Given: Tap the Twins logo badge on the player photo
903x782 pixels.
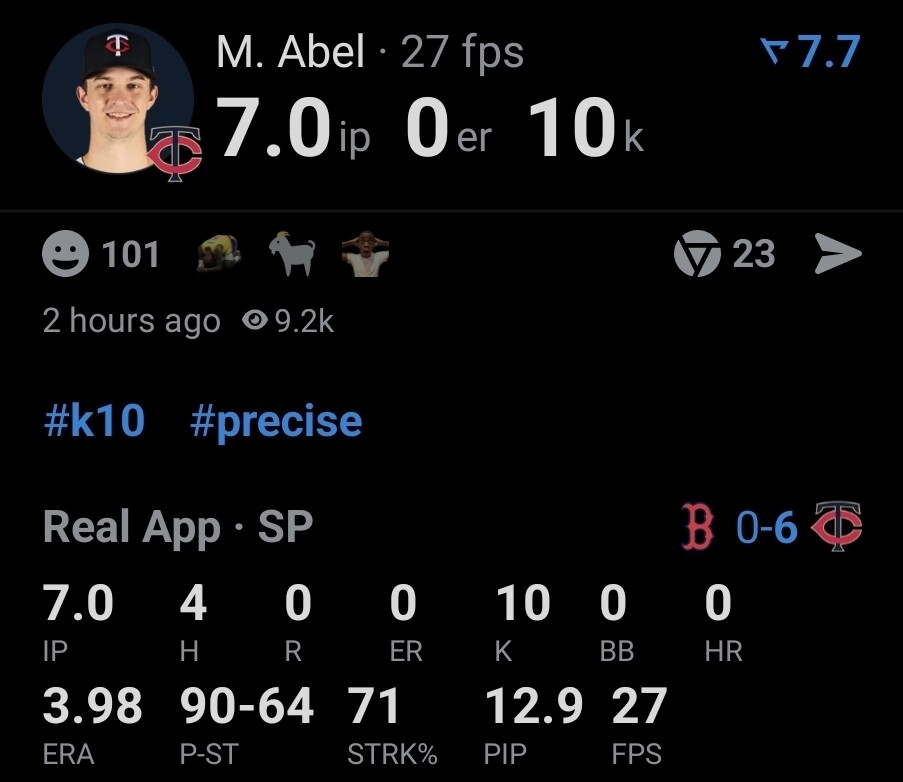Looking at the screenshot, I should coord(174,154).
